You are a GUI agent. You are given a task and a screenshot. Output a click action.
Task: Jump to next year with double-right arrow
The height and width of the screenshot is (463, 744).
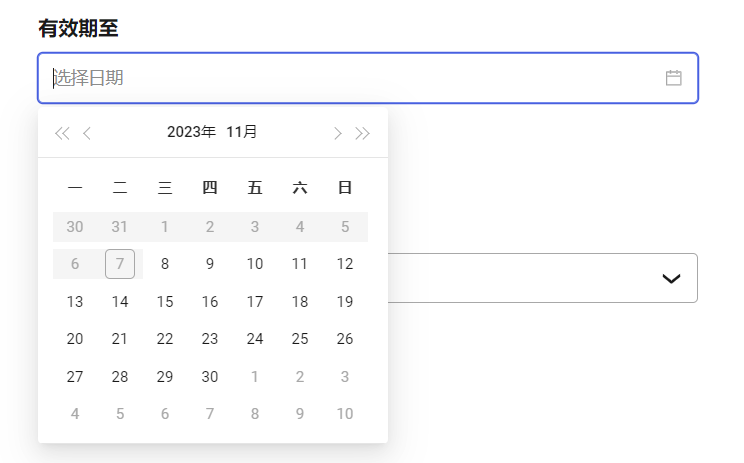tap(363, 133)
